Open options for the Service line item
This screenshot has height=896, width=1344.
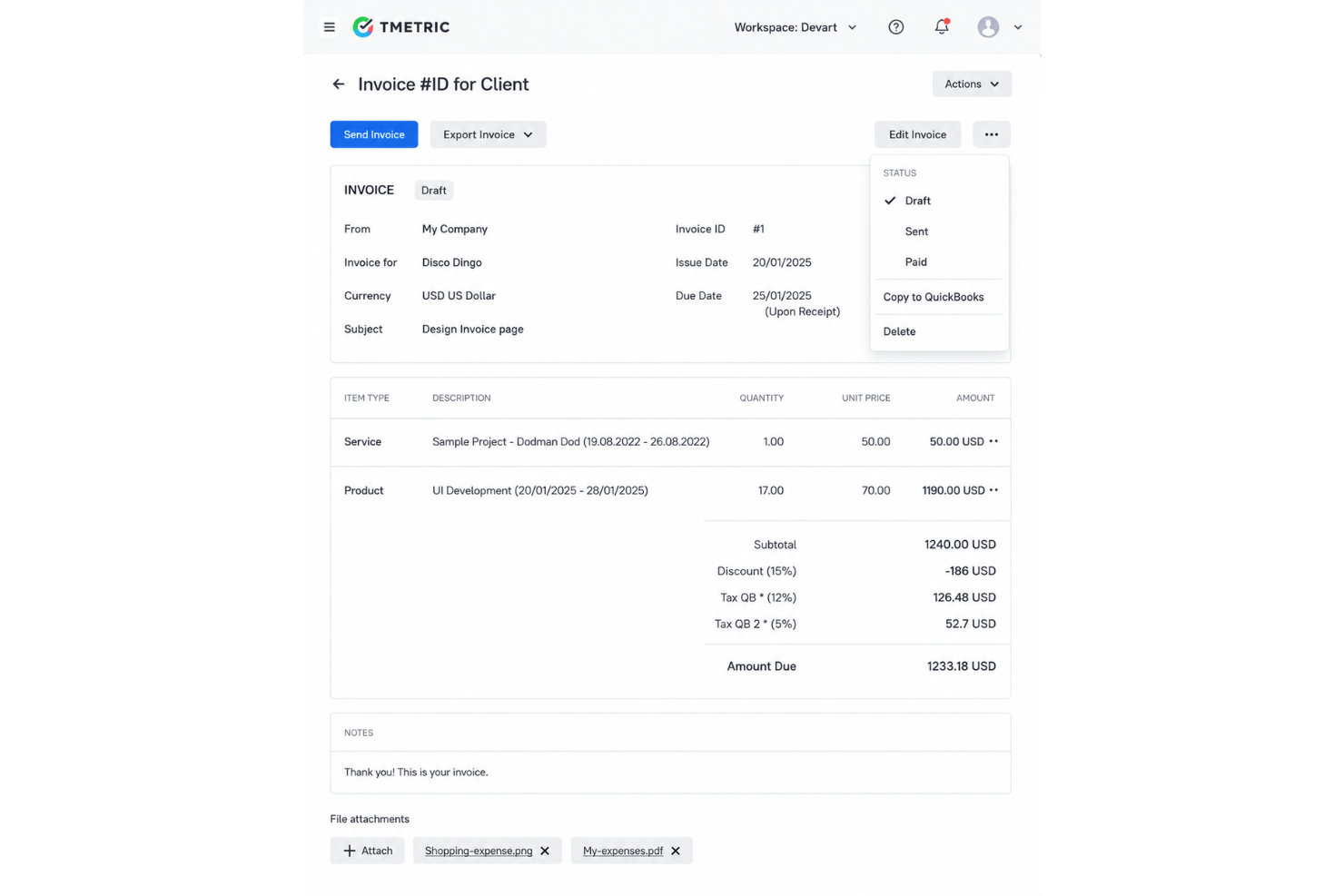[x=993, y=441]
